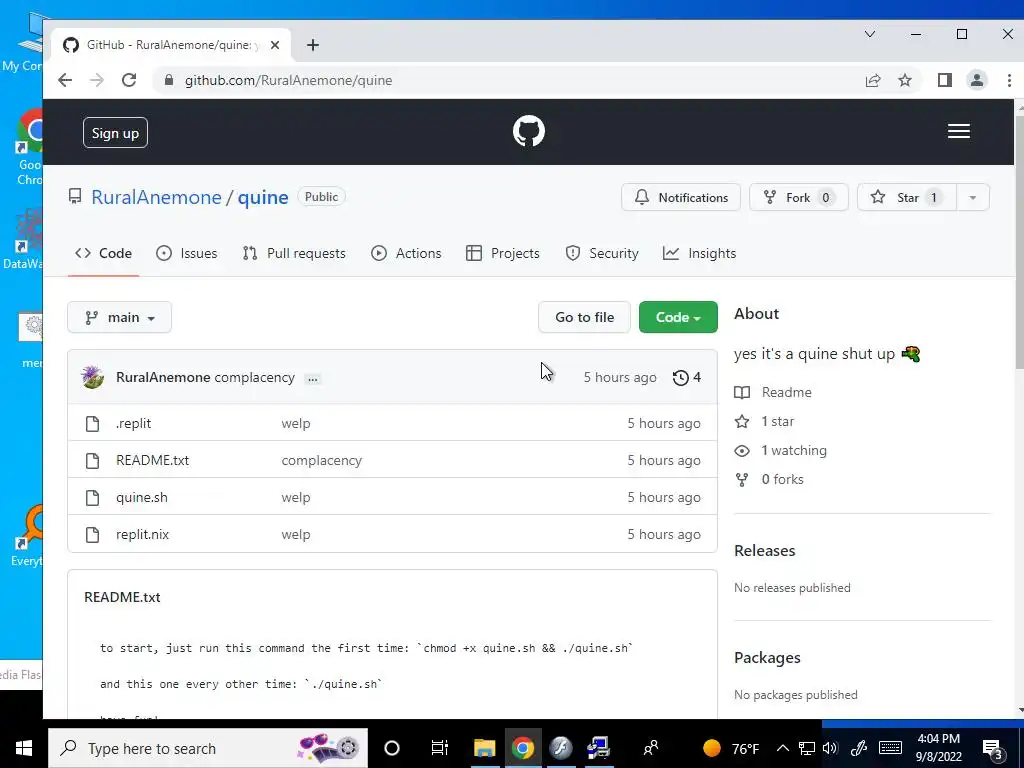Open a new browser tab
The width and height of the screenshot is (1024, 768).
(313, 45)
